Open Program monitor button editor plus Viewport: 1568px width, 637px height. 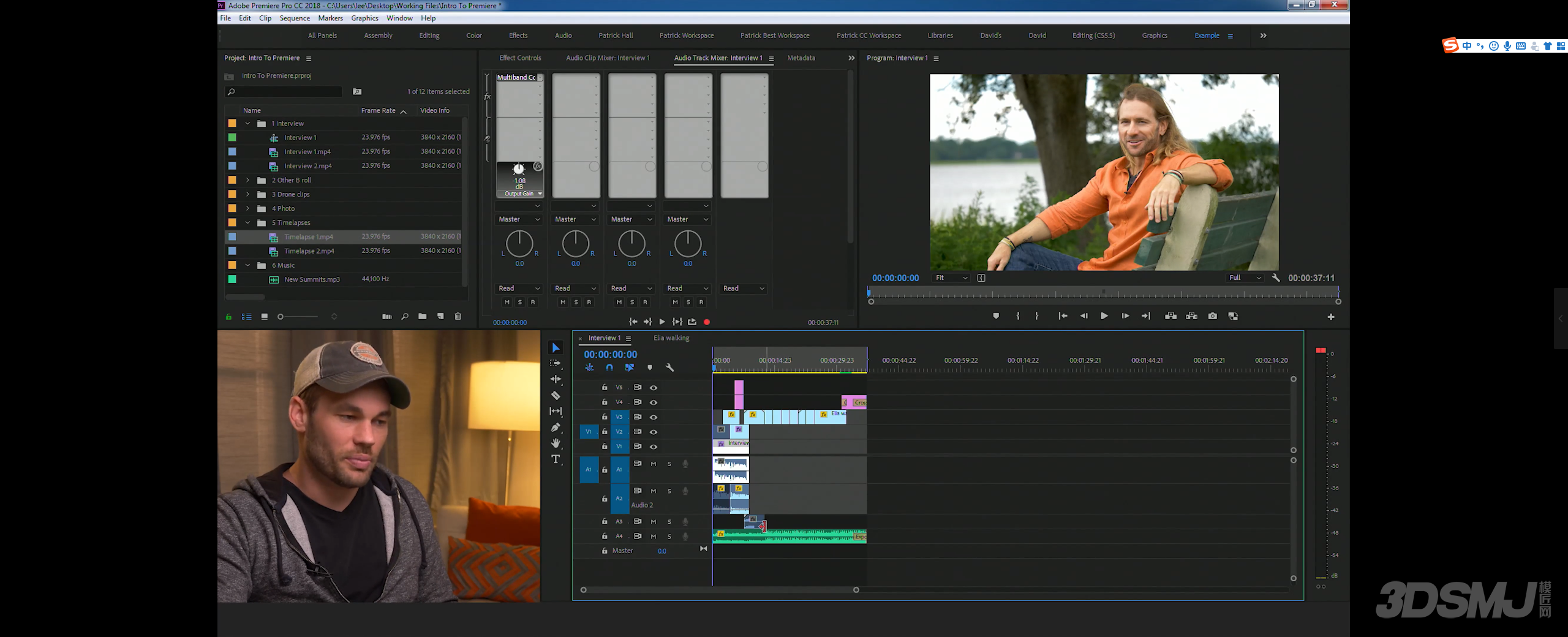[x=1330, y=317]
